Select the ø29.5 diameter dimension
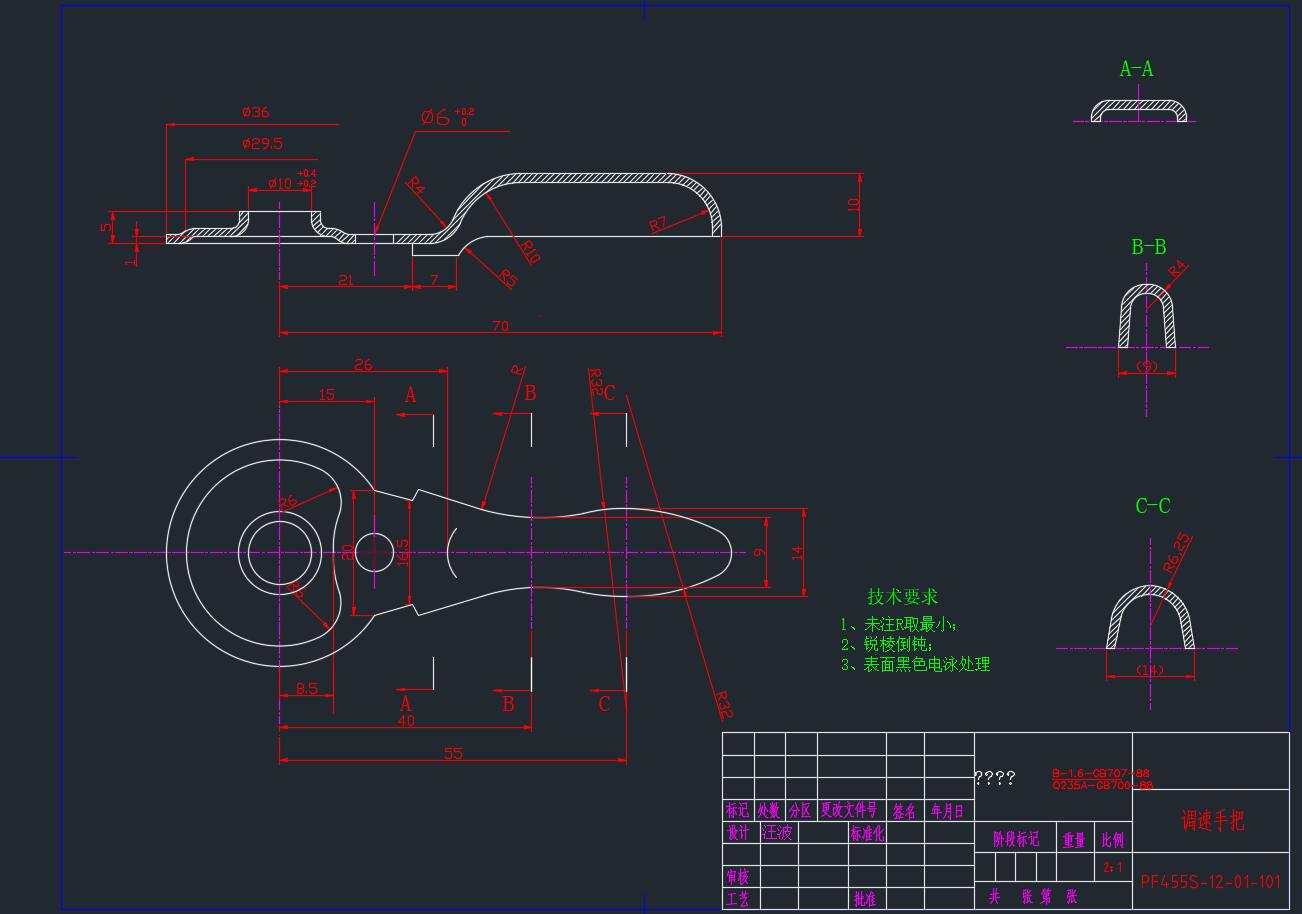The width and height of the screenshot is (1302, 914). coord(262,144)
